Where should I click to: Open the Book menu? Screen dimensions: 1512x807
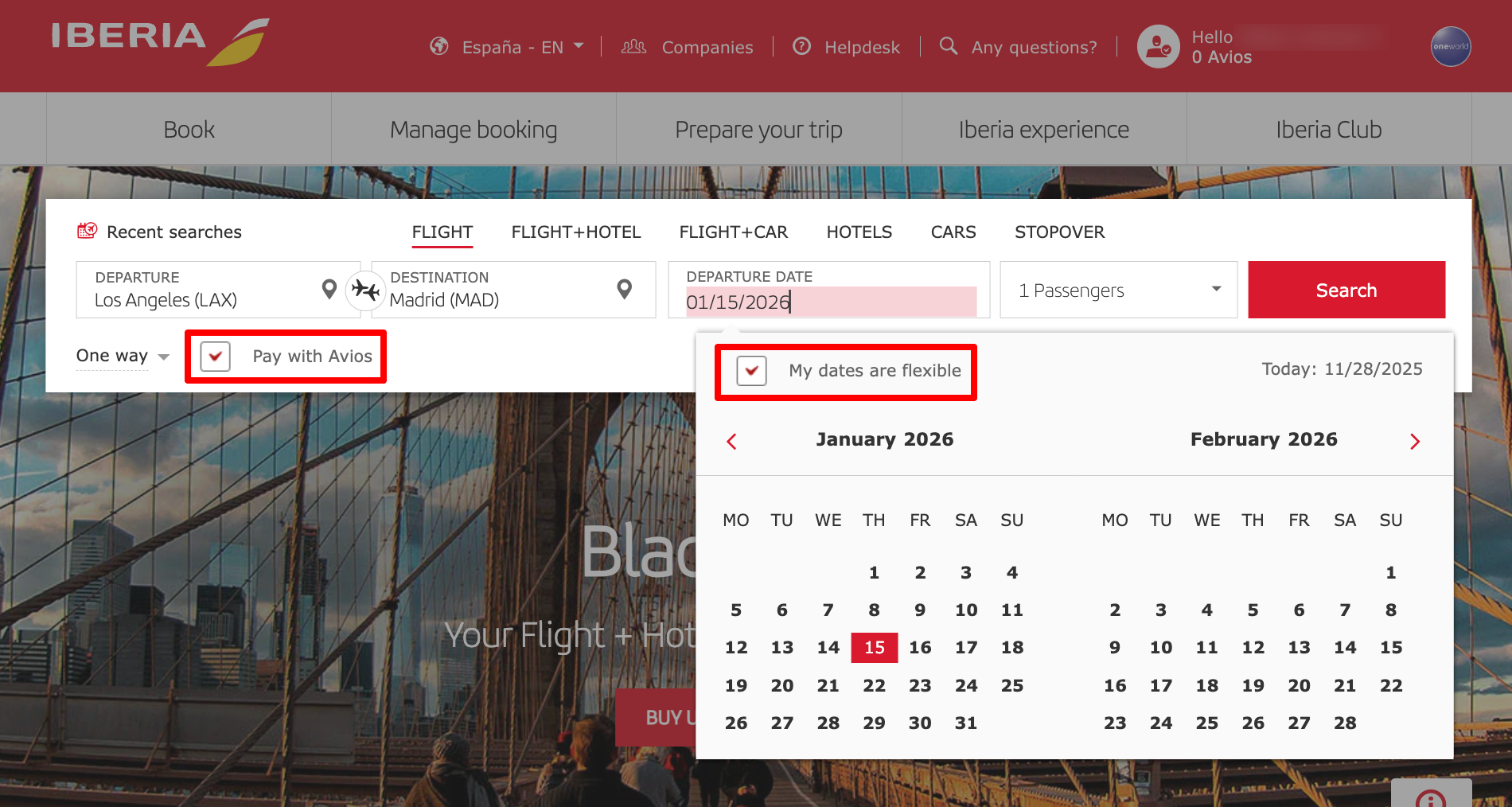(x=189, y=129)
